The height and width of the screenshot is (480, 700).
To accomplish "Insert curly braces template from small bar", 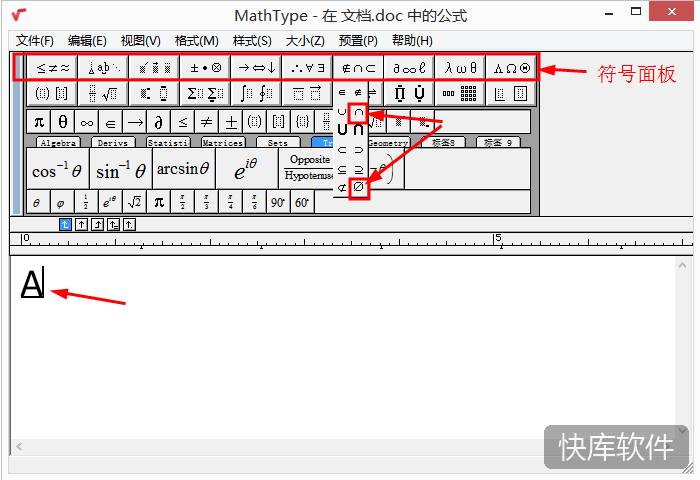I will (303, 122).
